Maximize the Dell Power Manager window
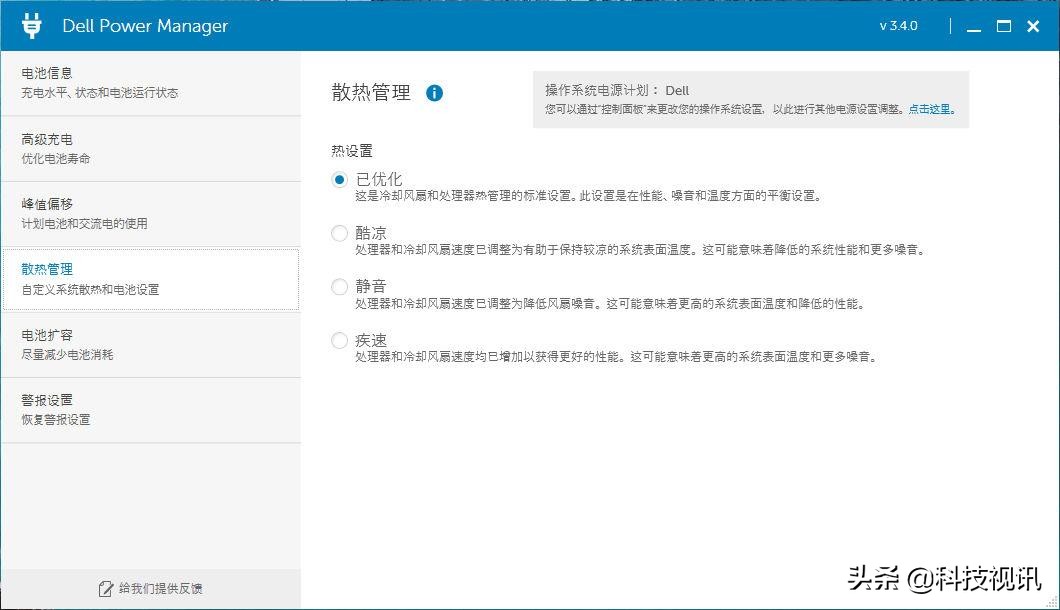Image resolution: width=1060 pixels, height=610 pixels. [1003, 26]
